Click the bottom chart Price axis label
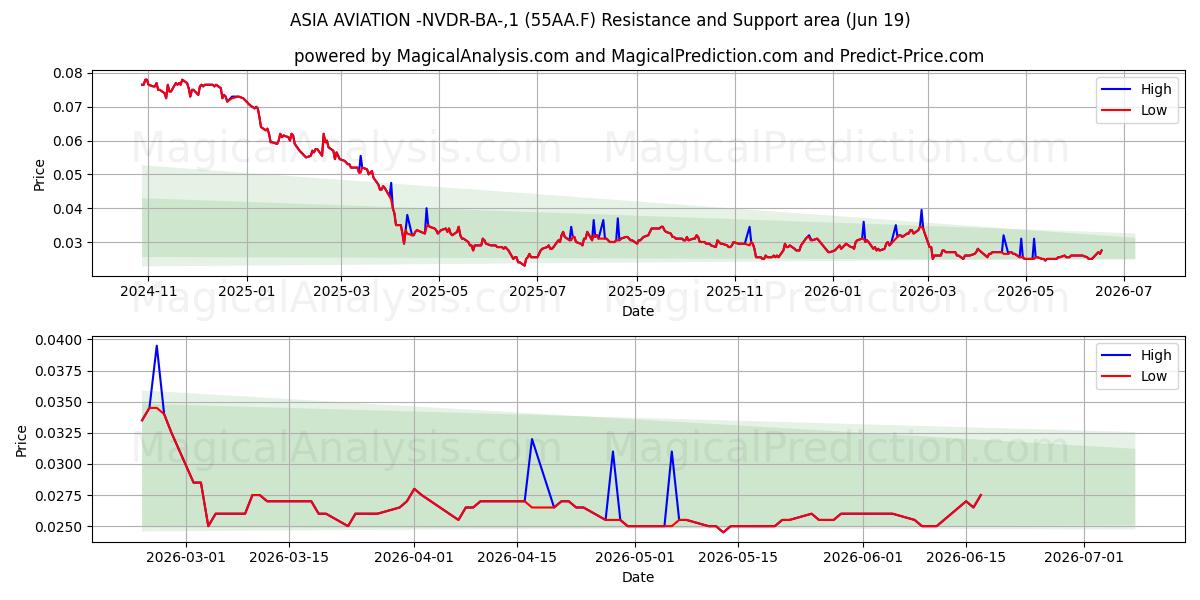1200x600 pixels. click(23, 440)
